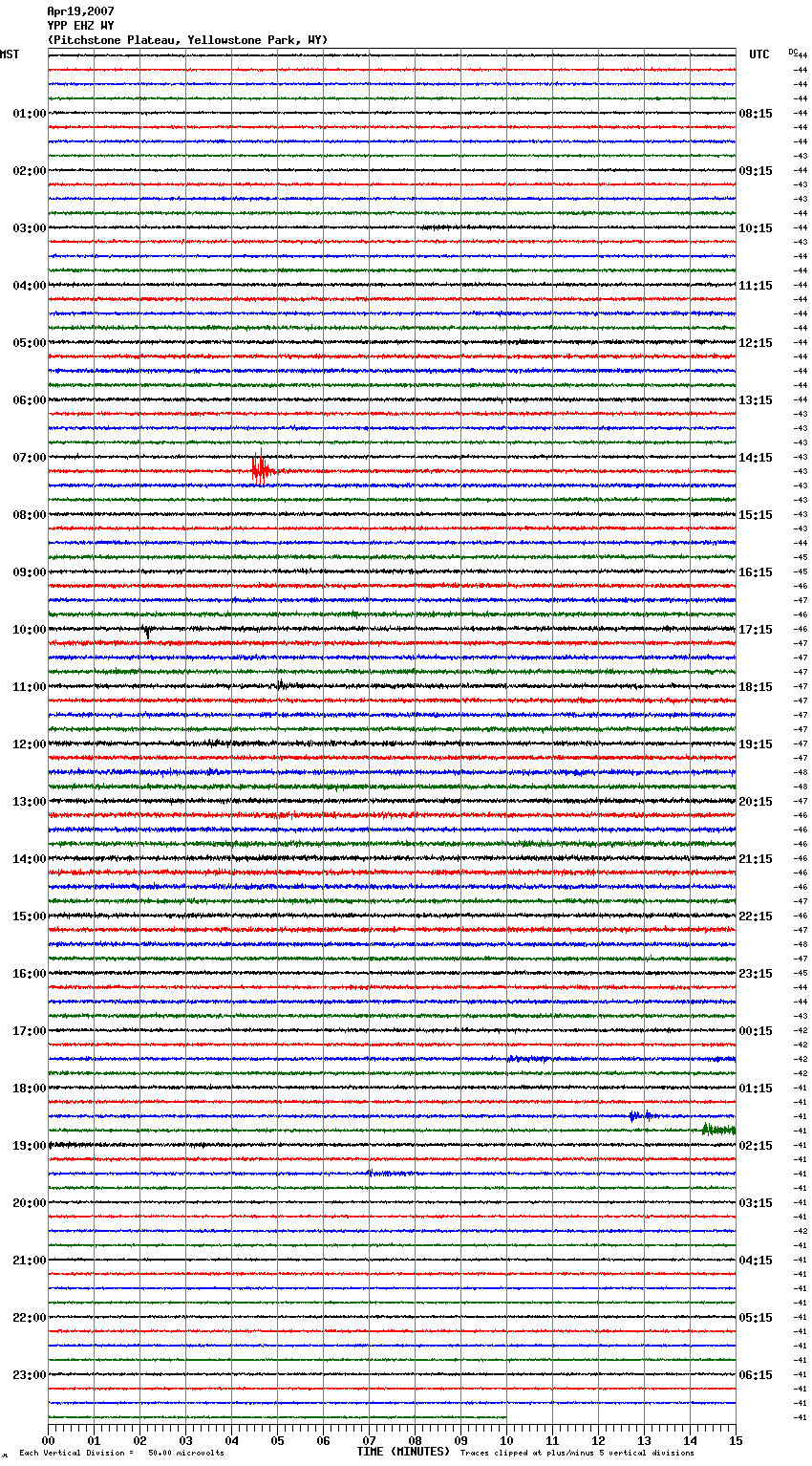Click the 14:15 UTC time label
Image resolution: width=812 pixels, height=1466 pixels.
pos(756,458)
